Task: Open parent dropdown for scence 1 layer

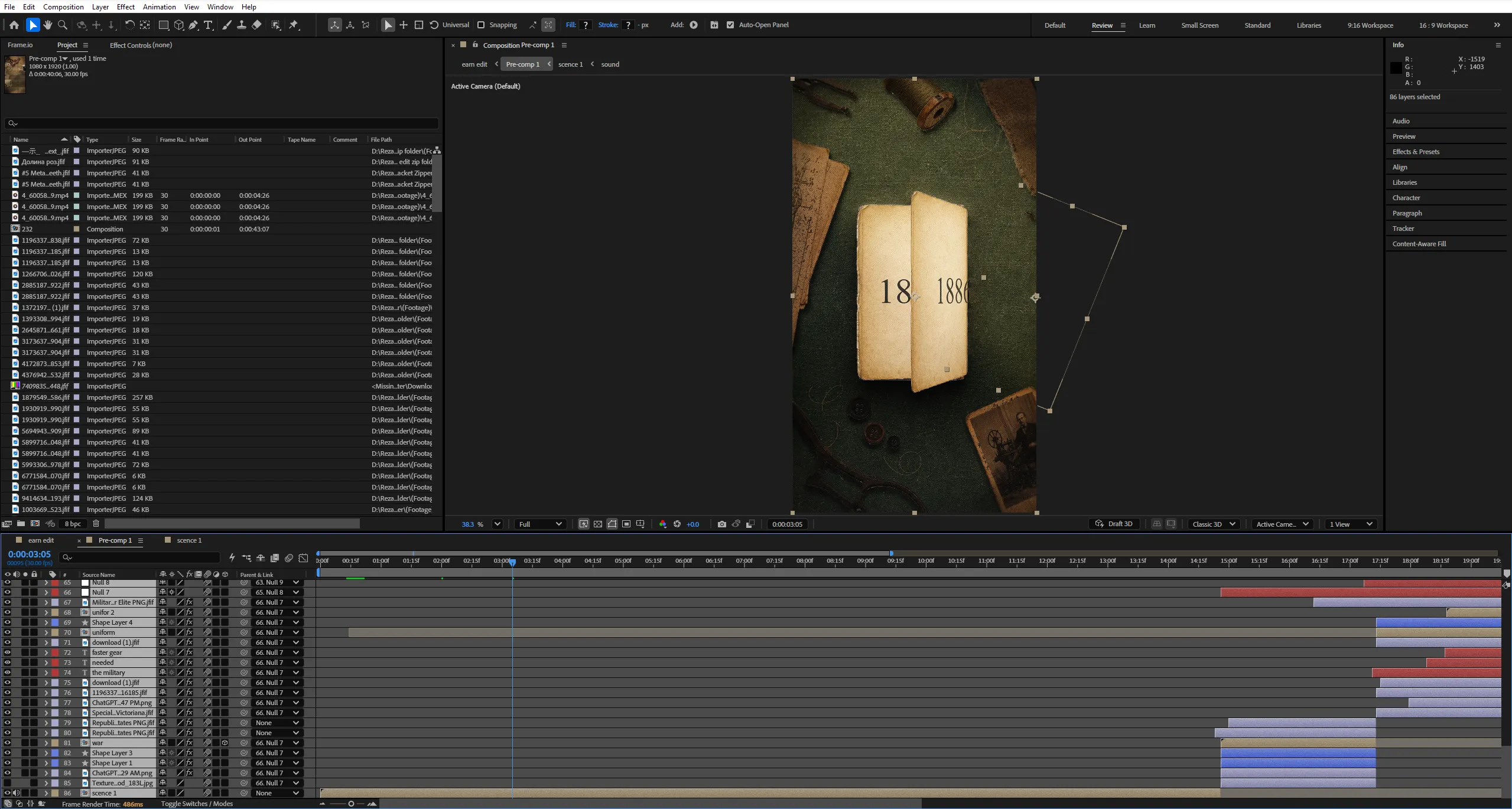Action: pos(277,793)
